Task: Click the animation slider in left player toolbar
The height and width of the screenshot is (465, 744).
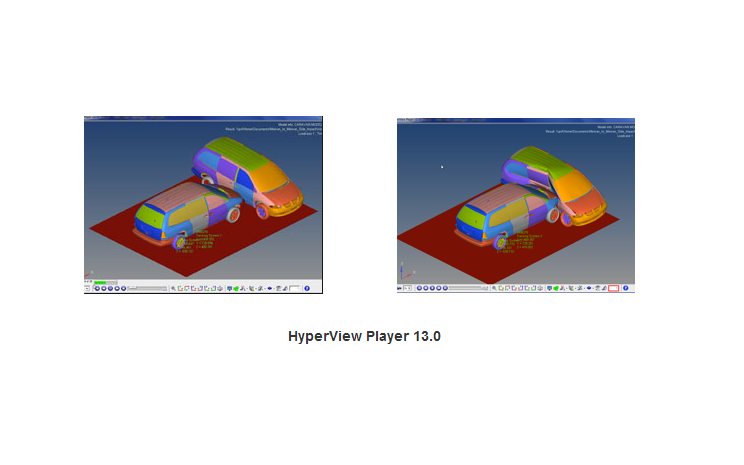Action: point(147,288)
